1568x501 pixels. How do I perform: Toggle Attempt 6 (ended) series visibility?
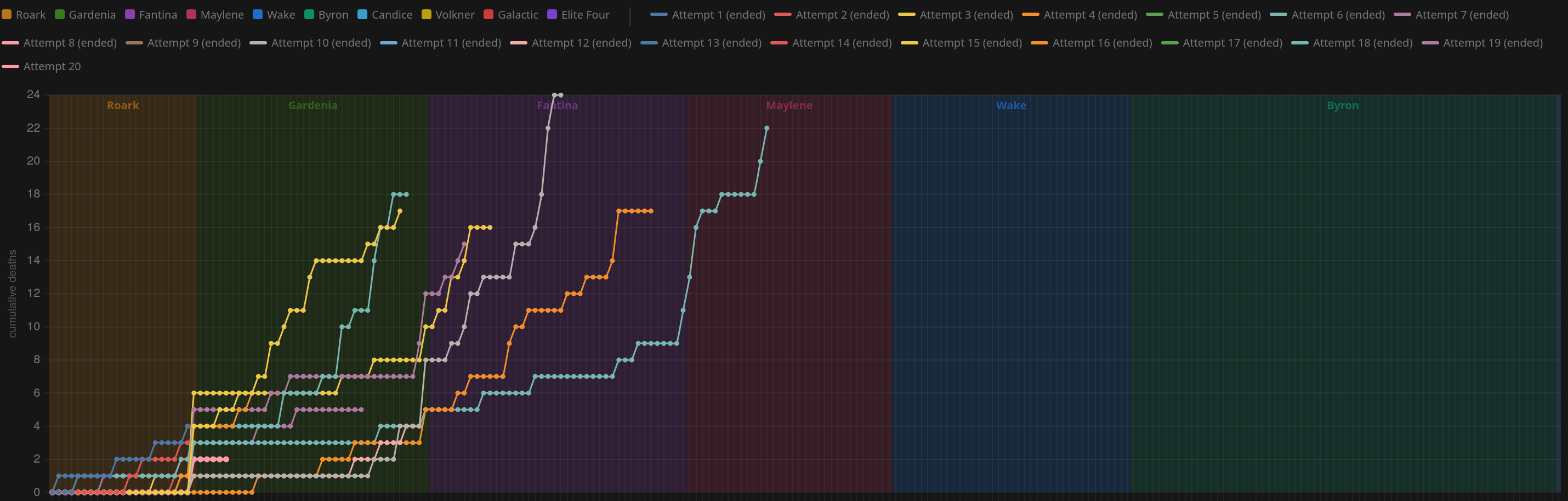pyautogui.click(x=1327, y=15)
